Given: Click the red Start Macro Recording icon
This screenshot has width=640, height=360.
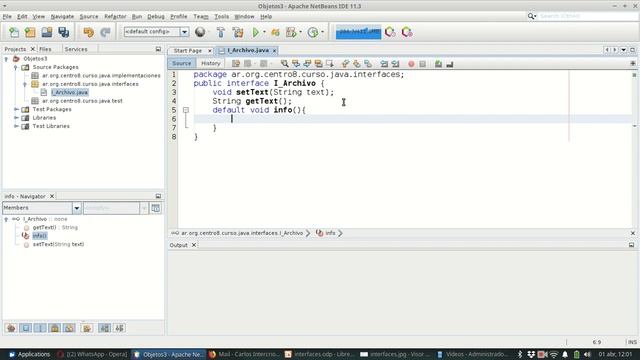Looking at the screenshot, I should pos(411,64).
